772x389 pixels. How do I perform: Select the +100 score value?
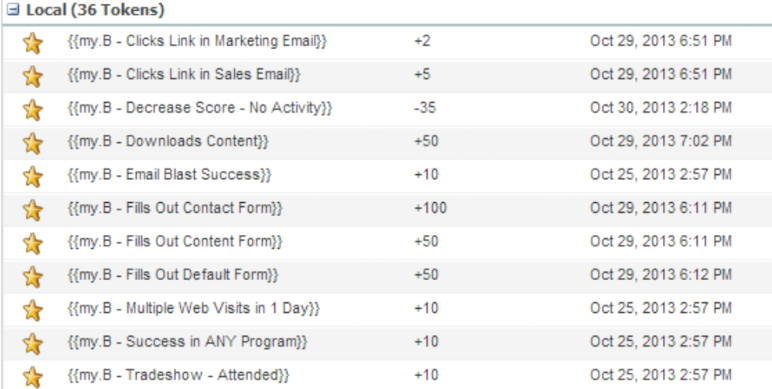(430, 208)
